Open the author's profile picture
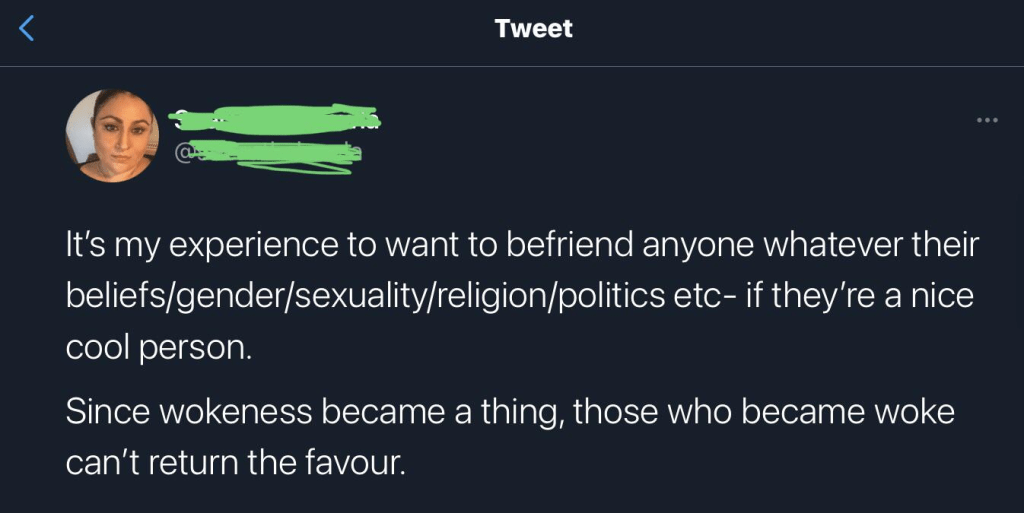The image size is (1024, 513). (x=112, y=136)
